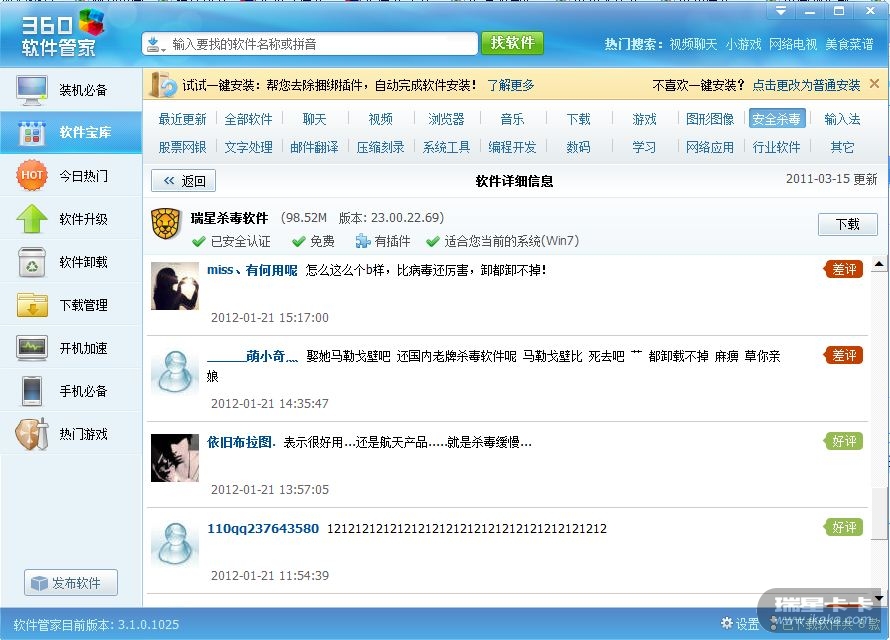This screenshot has width=890, height=640.
Task: Switch to 输入法 category tab
Action: coord(842,119)
